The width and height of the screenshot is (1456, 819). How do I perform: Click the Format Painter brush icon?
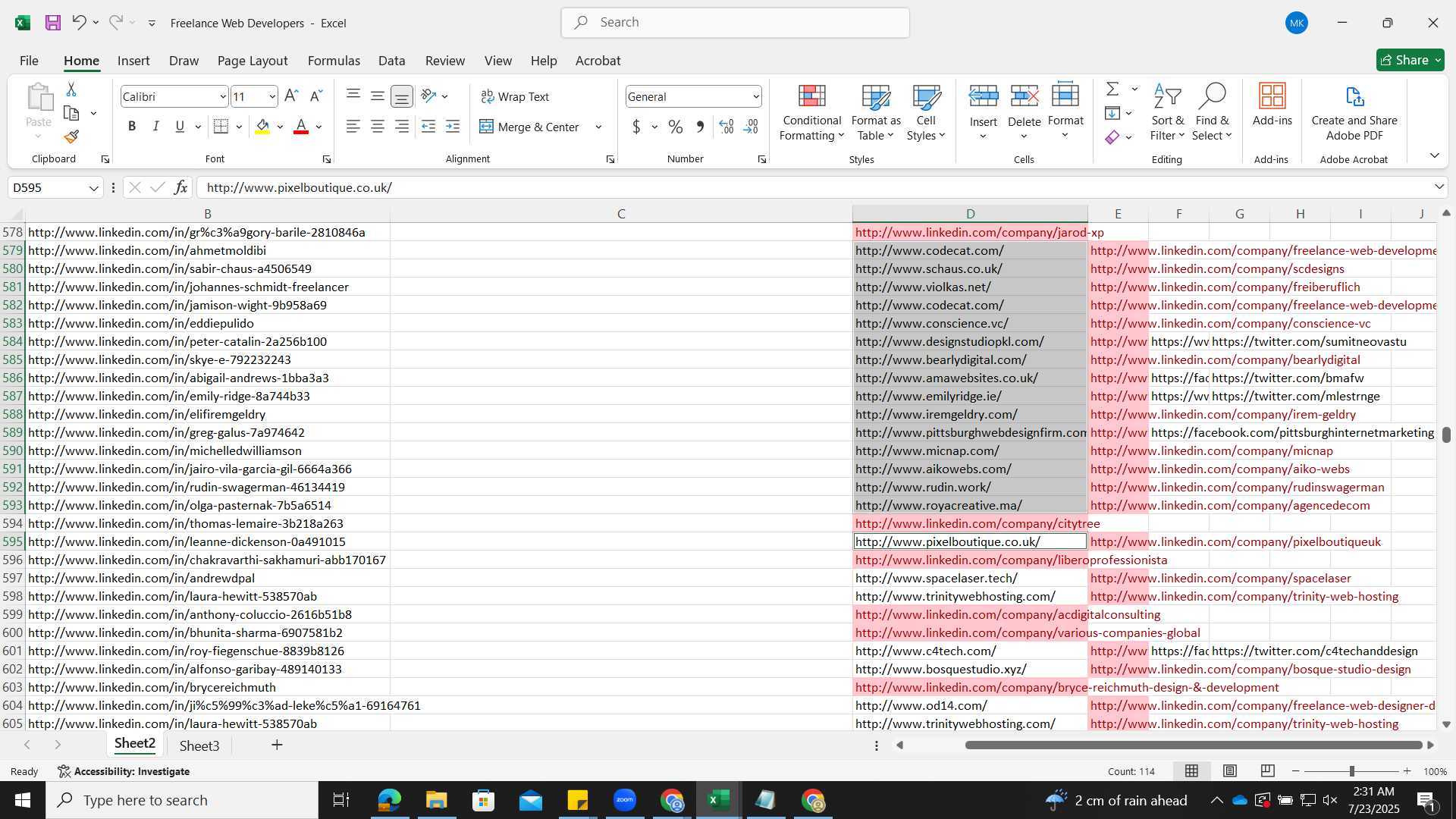click(x=71, y=136)
